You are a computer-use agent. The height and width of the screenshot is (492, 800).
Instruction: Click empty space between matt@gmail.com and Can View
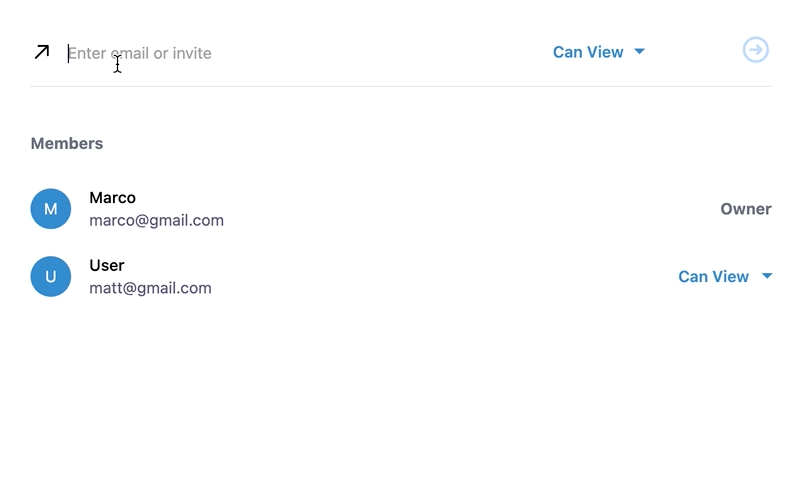440,278
